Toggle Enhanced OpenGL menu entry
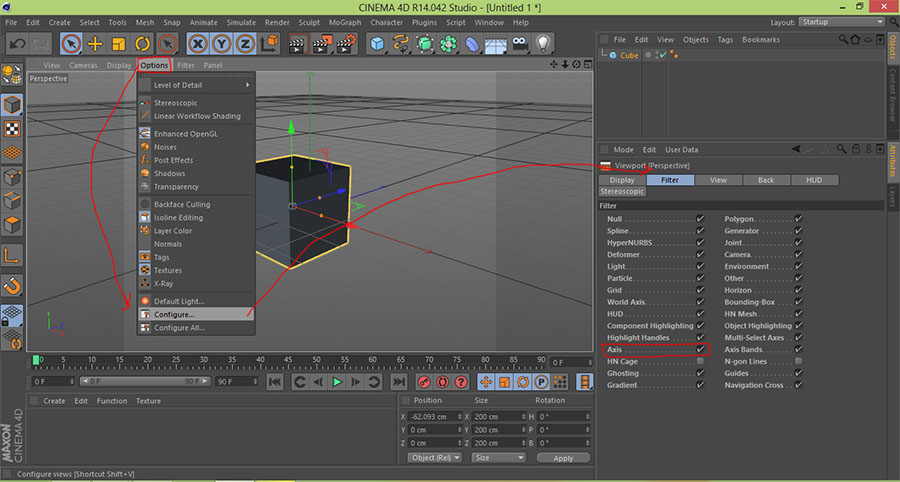900x482 pixels. click(196, 134)
